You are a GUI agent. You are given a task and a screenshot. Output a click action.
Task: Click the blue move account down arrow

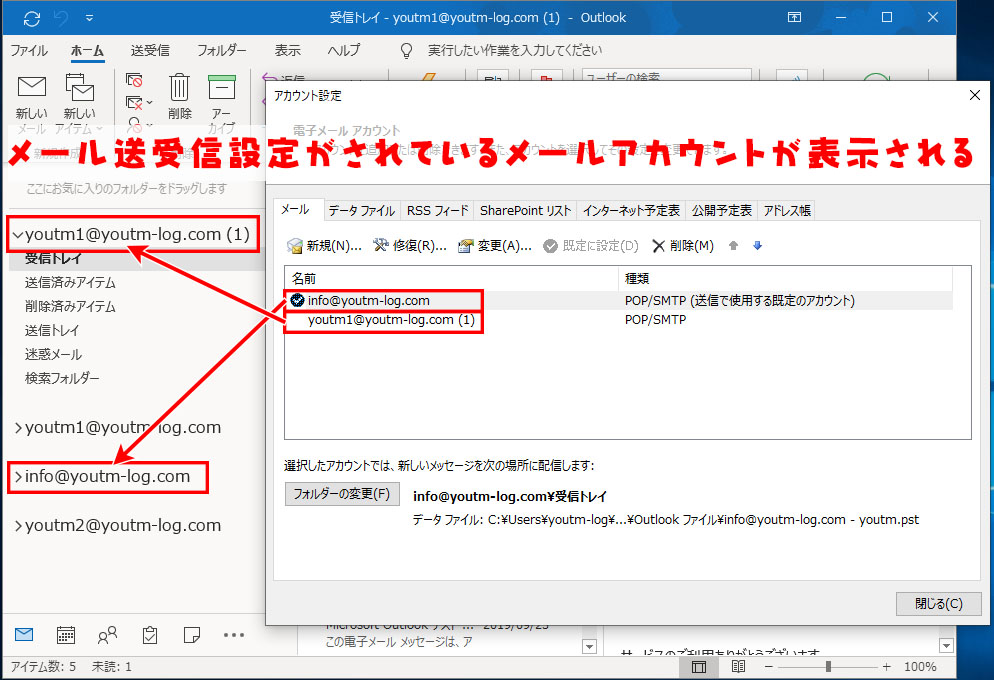(758, 246)
